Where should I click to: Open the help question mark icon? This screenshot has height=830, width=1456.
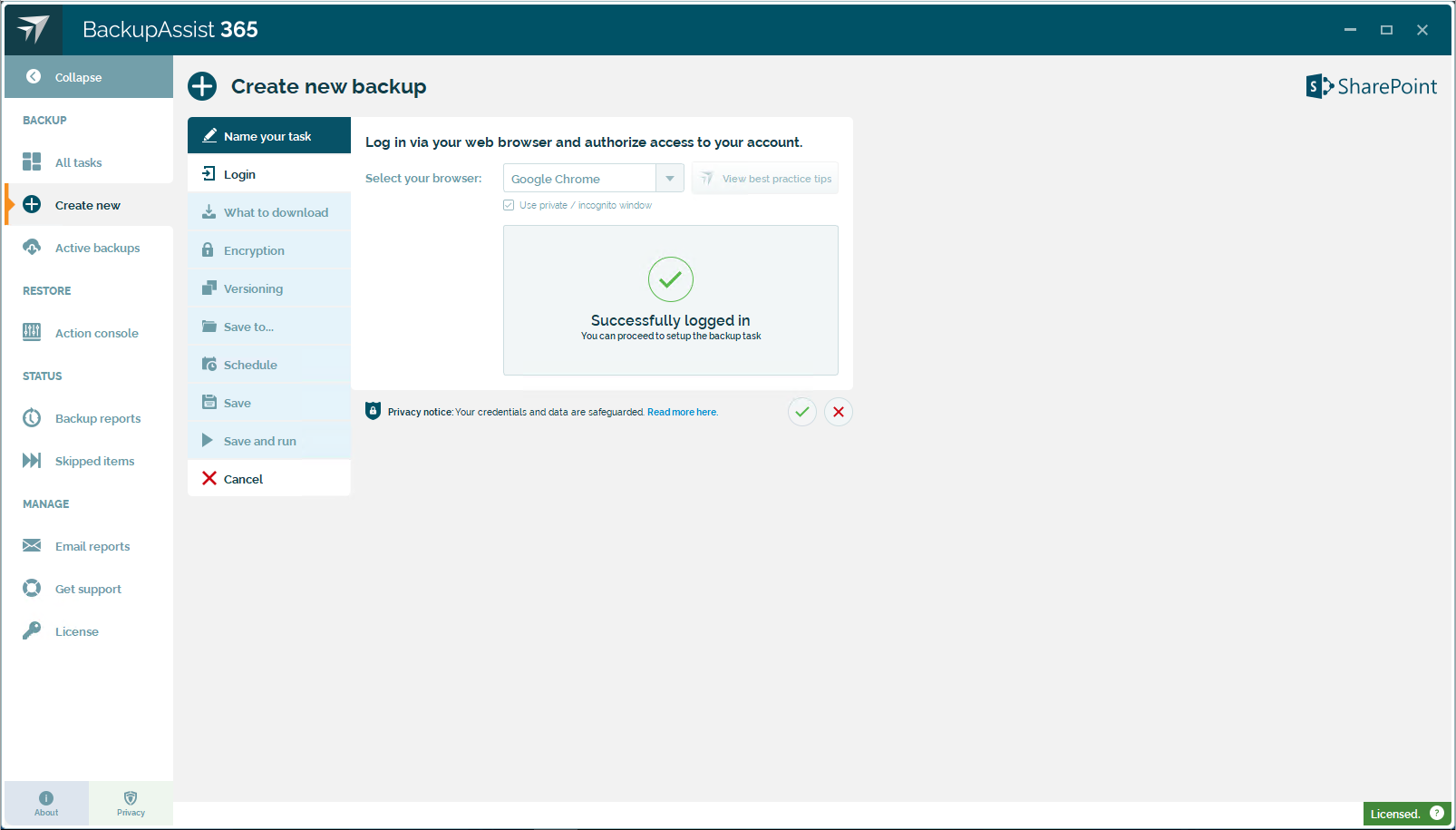coord(1437,813)
